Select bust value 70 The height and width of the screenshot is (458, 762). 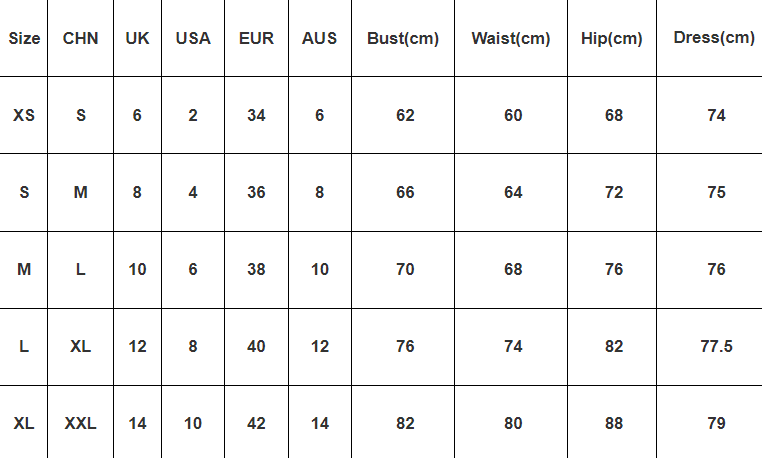[x=403, y=269]
